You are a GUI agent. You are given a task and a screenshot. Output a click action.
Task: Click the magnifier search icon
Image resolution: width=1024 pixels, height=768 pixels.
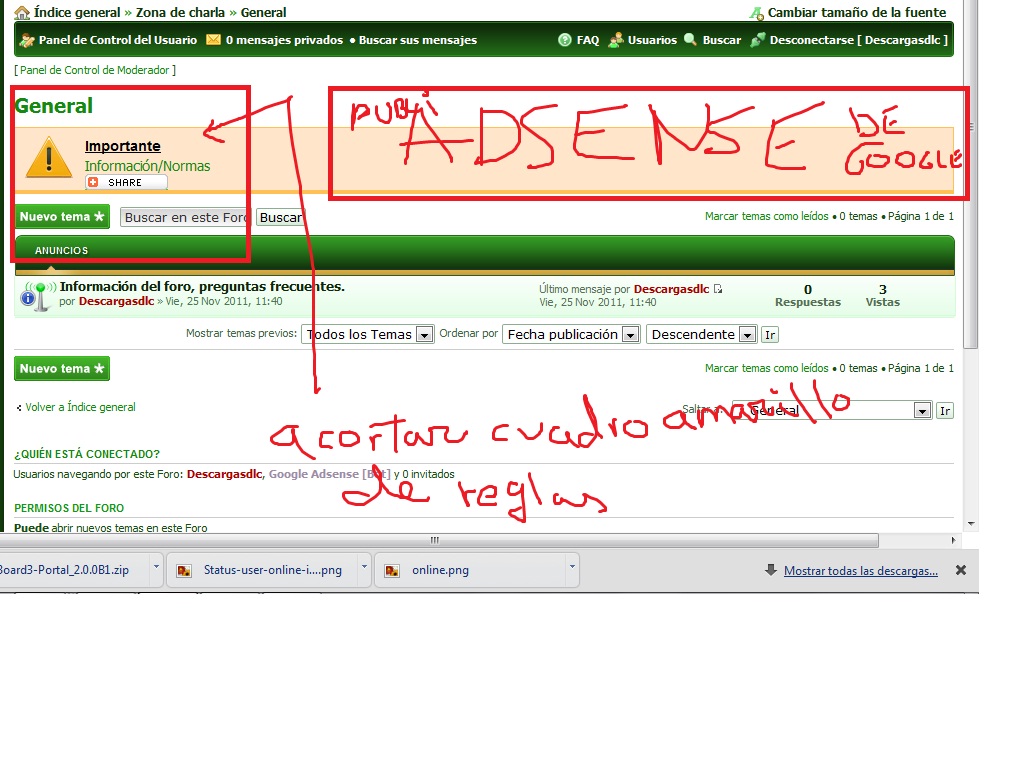point(690,40)
